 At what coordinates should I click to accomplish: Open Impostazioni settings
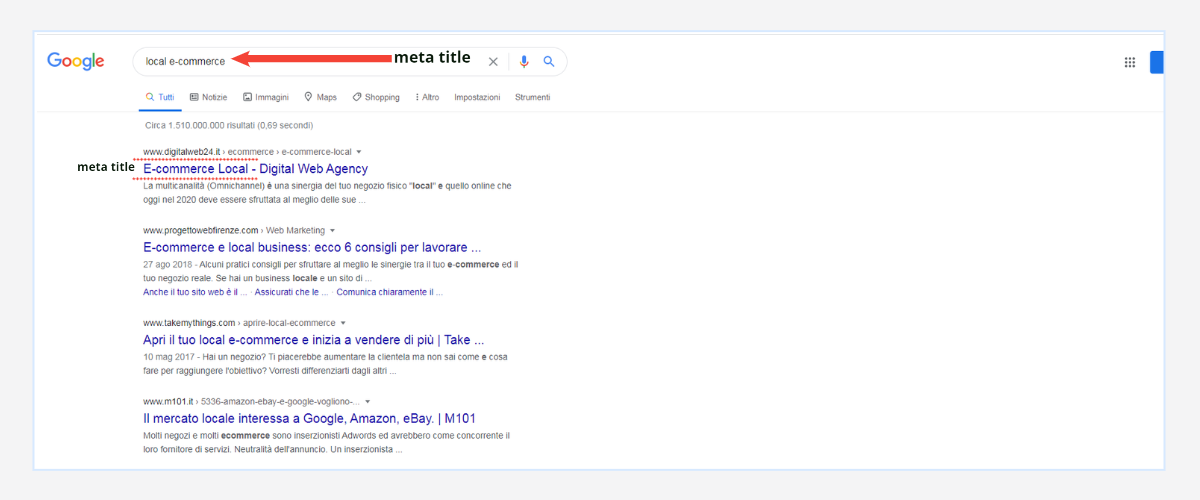coord(477,97)
